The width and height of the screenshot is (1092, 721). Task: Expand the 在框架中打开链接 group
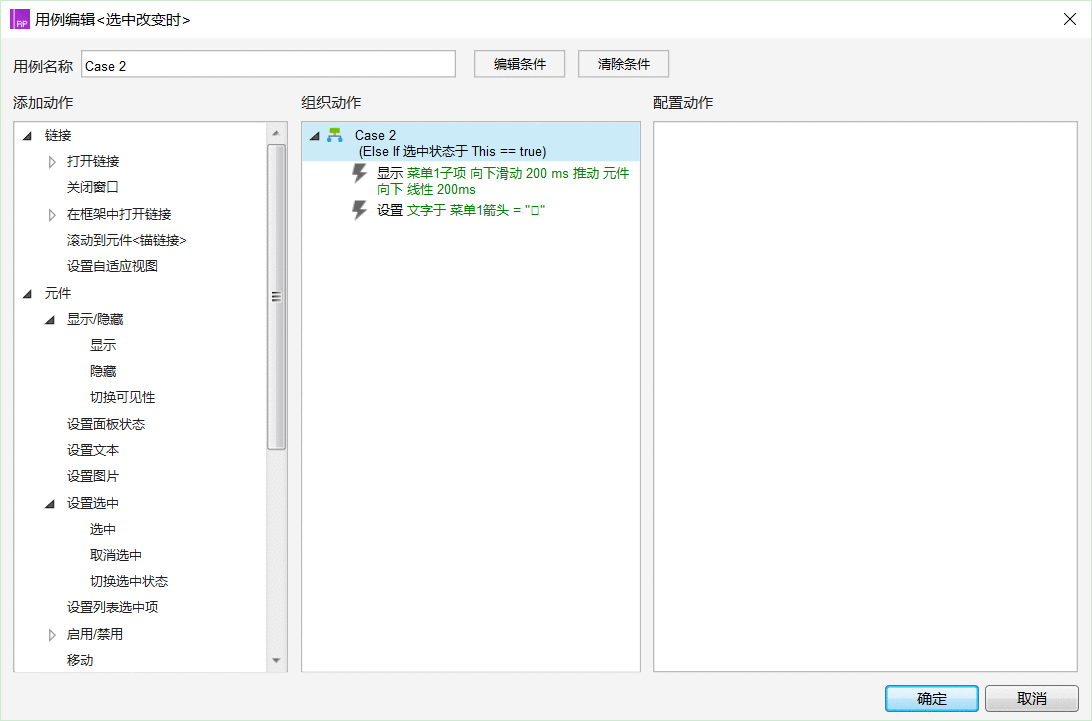click(52, 215)
